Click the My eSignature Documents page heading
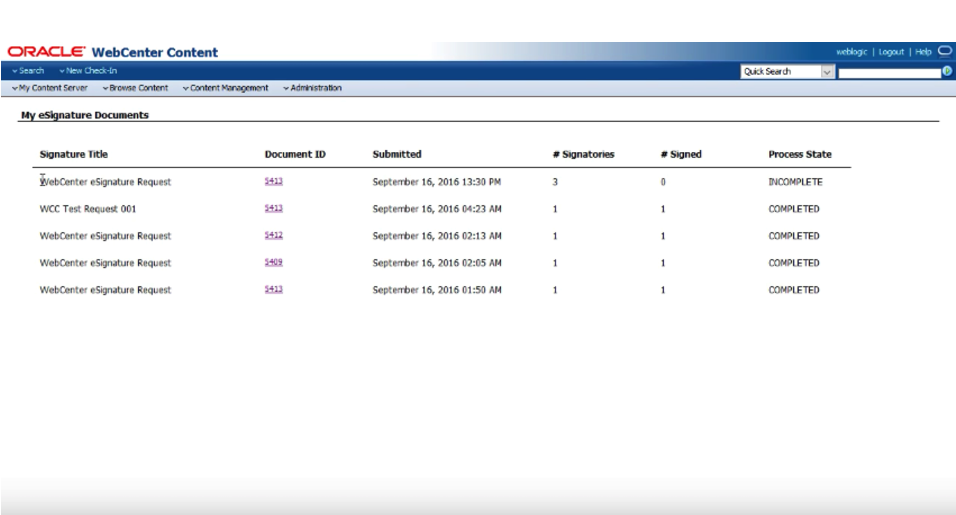Image resolution: width=956 pixels, height=515 pixels. click(85, 115)
